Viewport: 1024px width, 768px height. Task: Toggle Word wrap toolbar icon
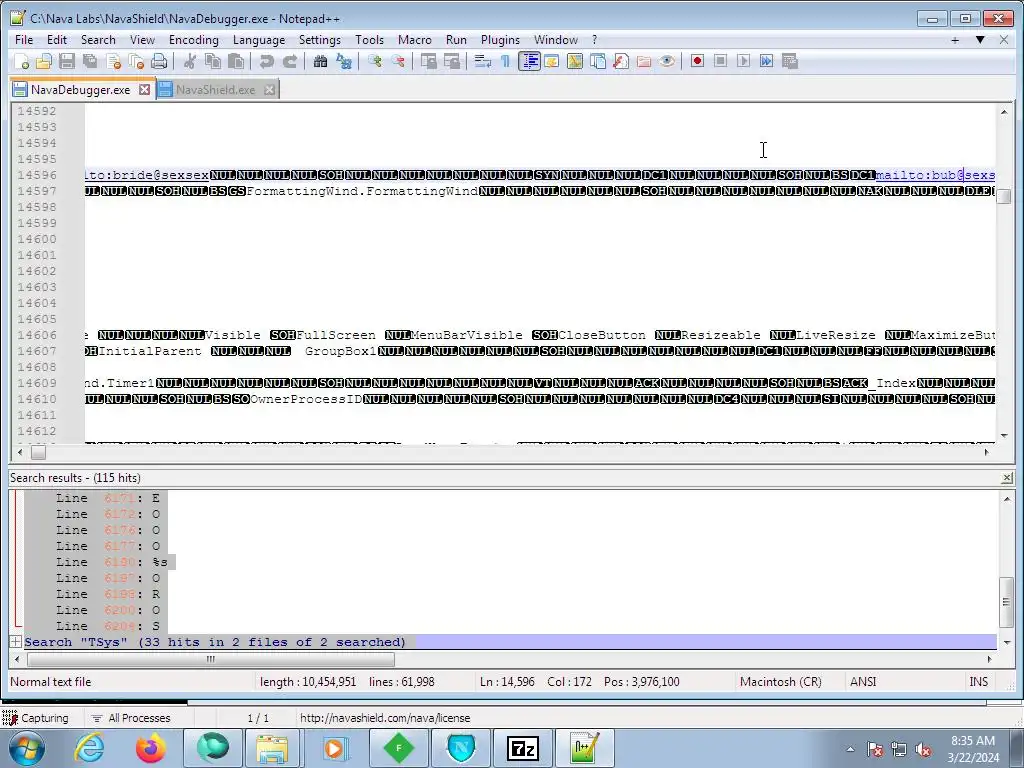pyautogui.click(x=483, y=61)
